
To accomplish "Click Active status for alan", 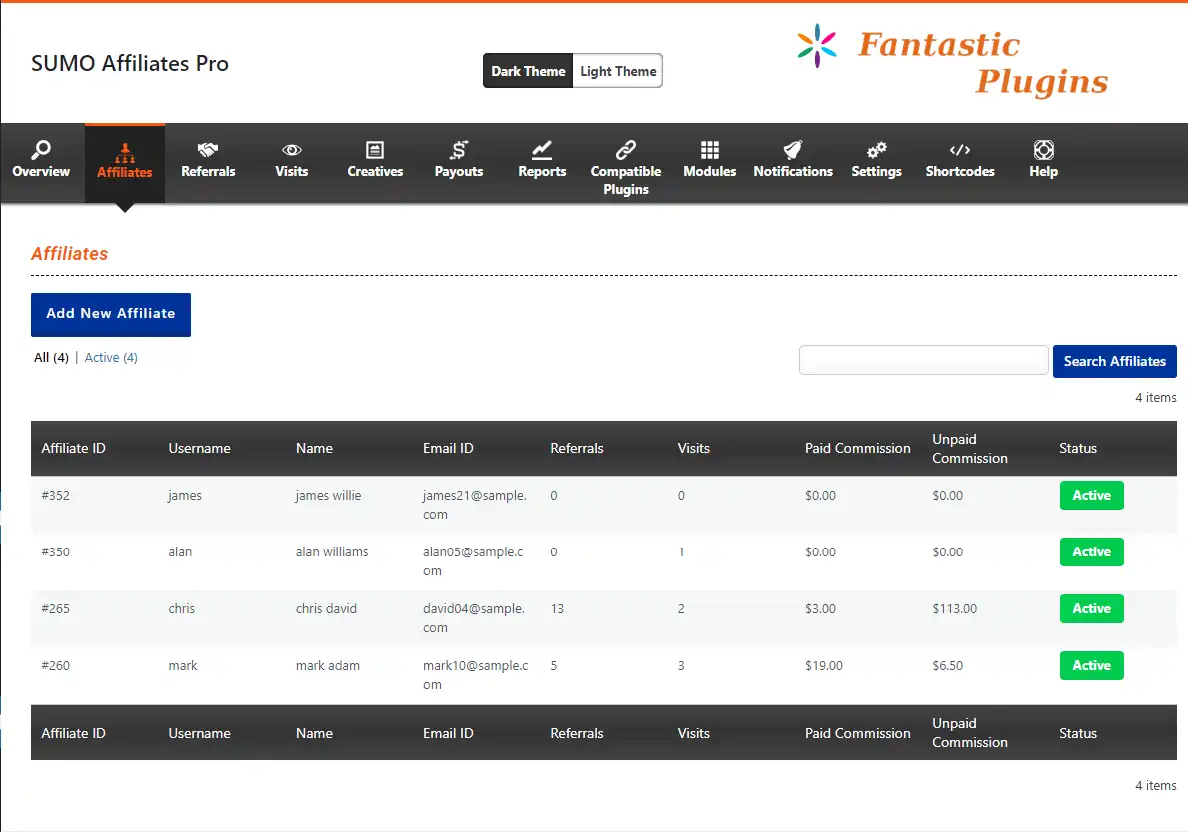I will 1091,552.
